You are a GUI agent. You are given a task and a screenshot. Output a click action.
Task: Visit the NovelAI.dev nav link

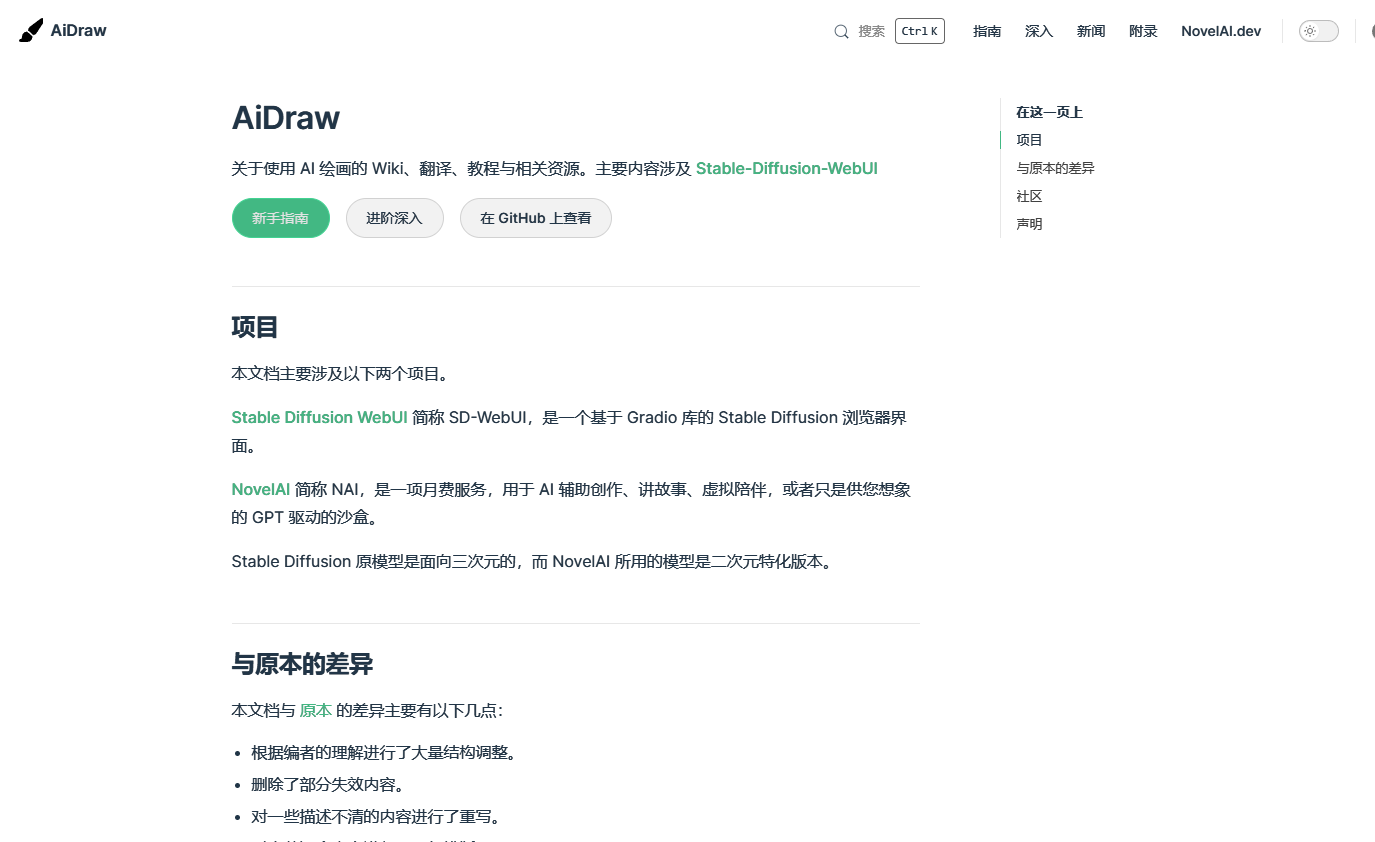click(1221, 31)
